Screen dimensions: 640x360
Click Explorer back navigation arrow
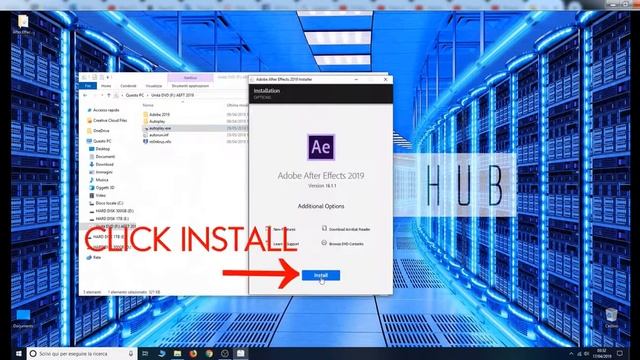point(85,95)
